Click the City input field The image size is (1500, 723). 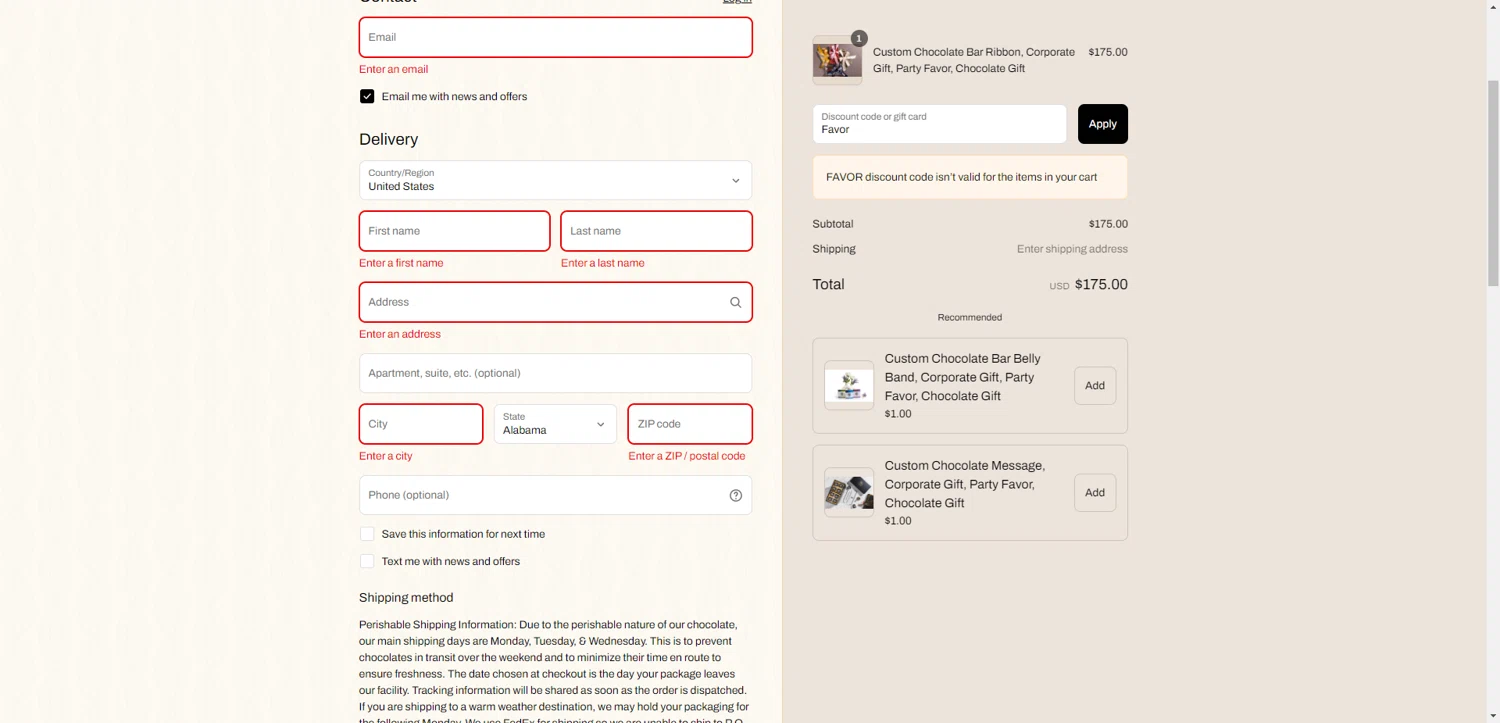click(x=421, y=424)
